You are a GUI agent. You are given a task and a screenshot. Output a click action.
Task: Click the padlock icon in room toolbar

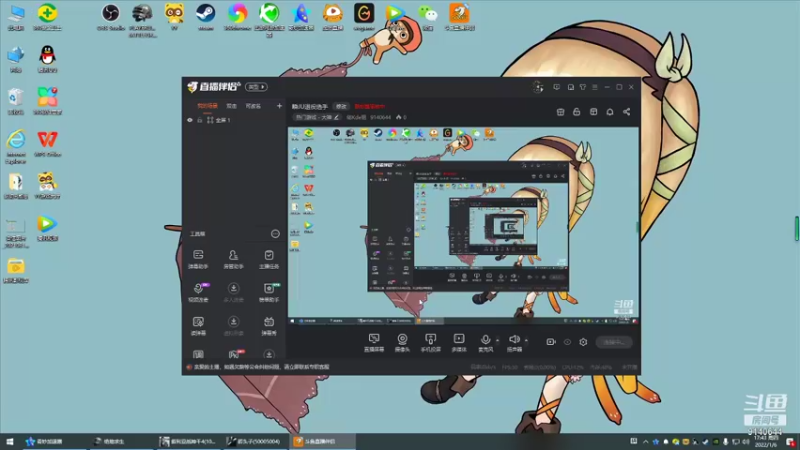tap(577, 112)
